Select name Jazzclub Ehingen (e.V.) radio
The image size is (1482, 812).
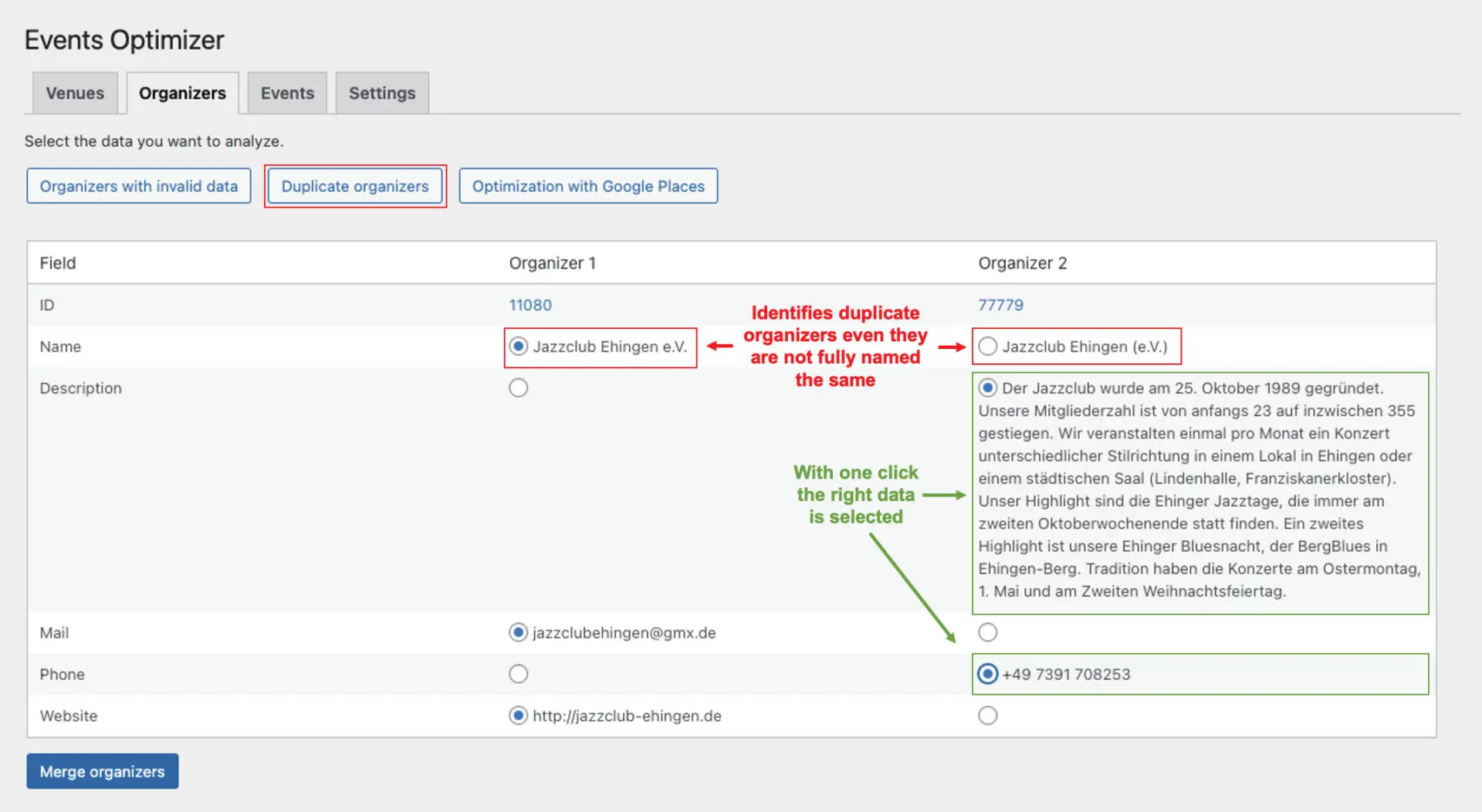point(988,347)
